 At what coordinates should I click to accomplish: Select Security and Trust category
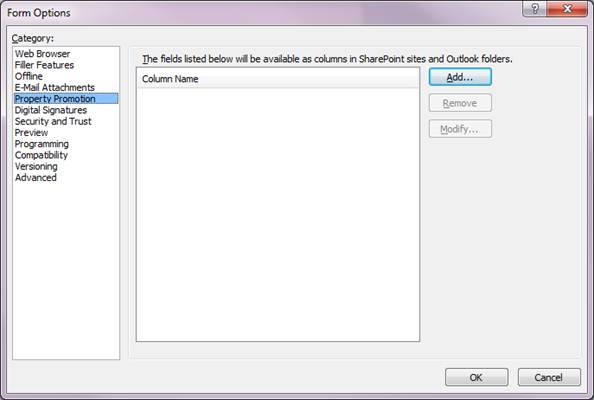(53, 121)
